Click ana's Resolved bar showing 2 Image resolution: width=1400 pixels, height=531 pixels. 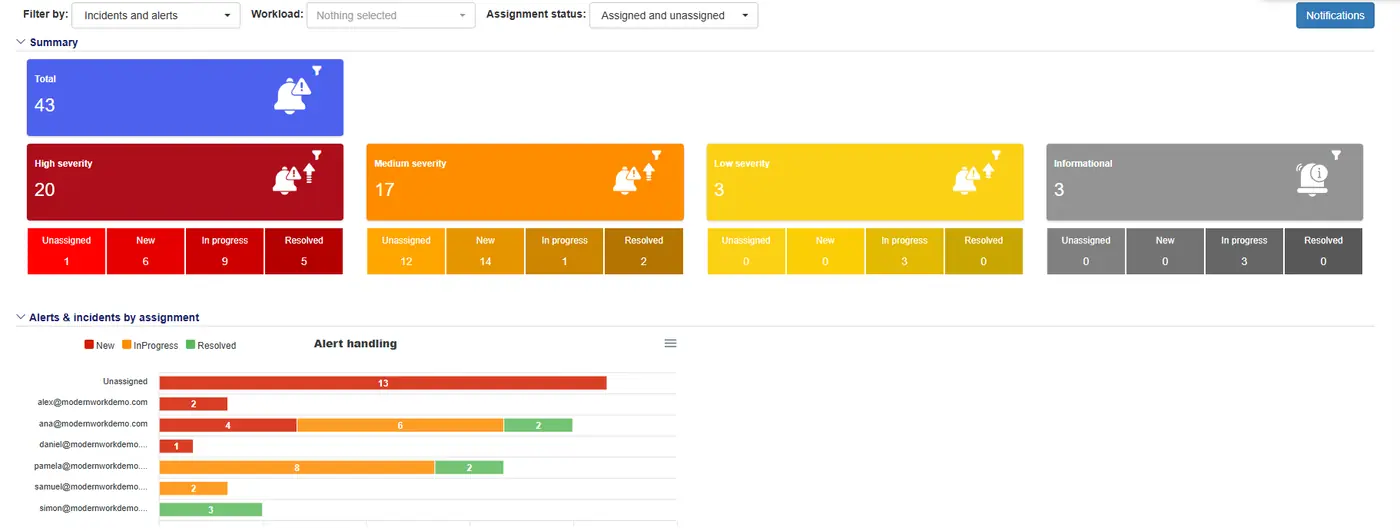[x=538, y=425]
